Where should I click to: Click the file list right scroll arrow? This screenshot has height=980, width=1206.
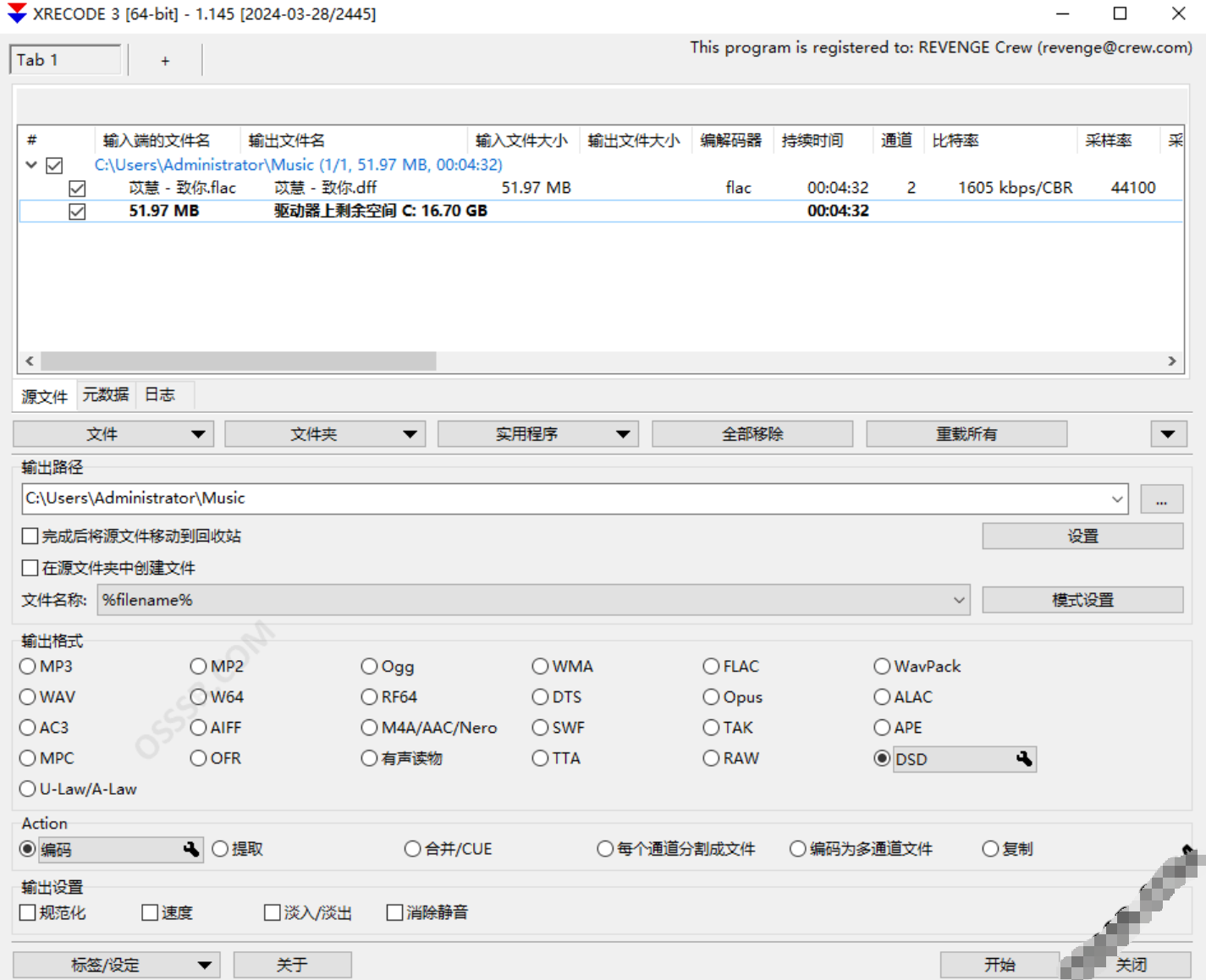pyautogui.click(x=1172, y=361)
